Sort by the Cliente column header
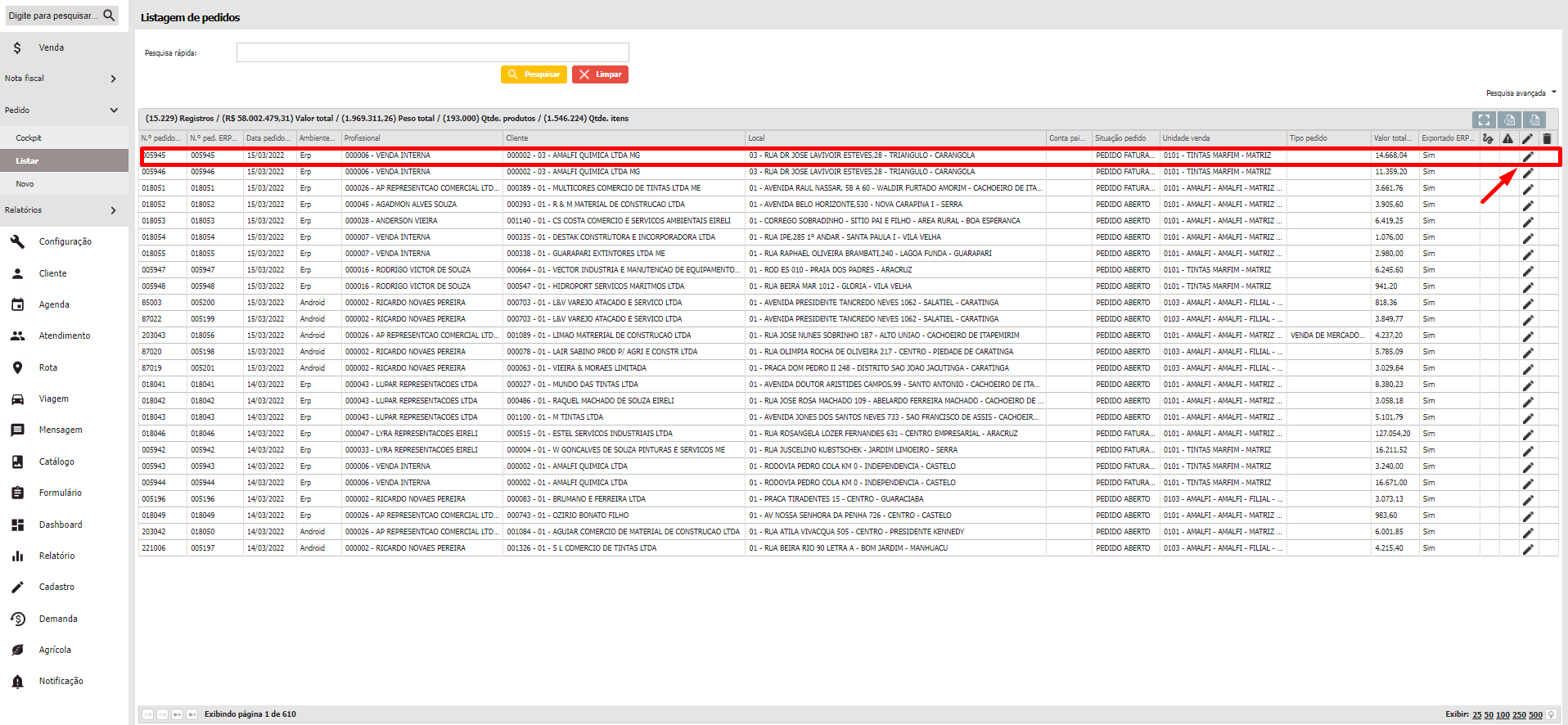 point(624,138)
